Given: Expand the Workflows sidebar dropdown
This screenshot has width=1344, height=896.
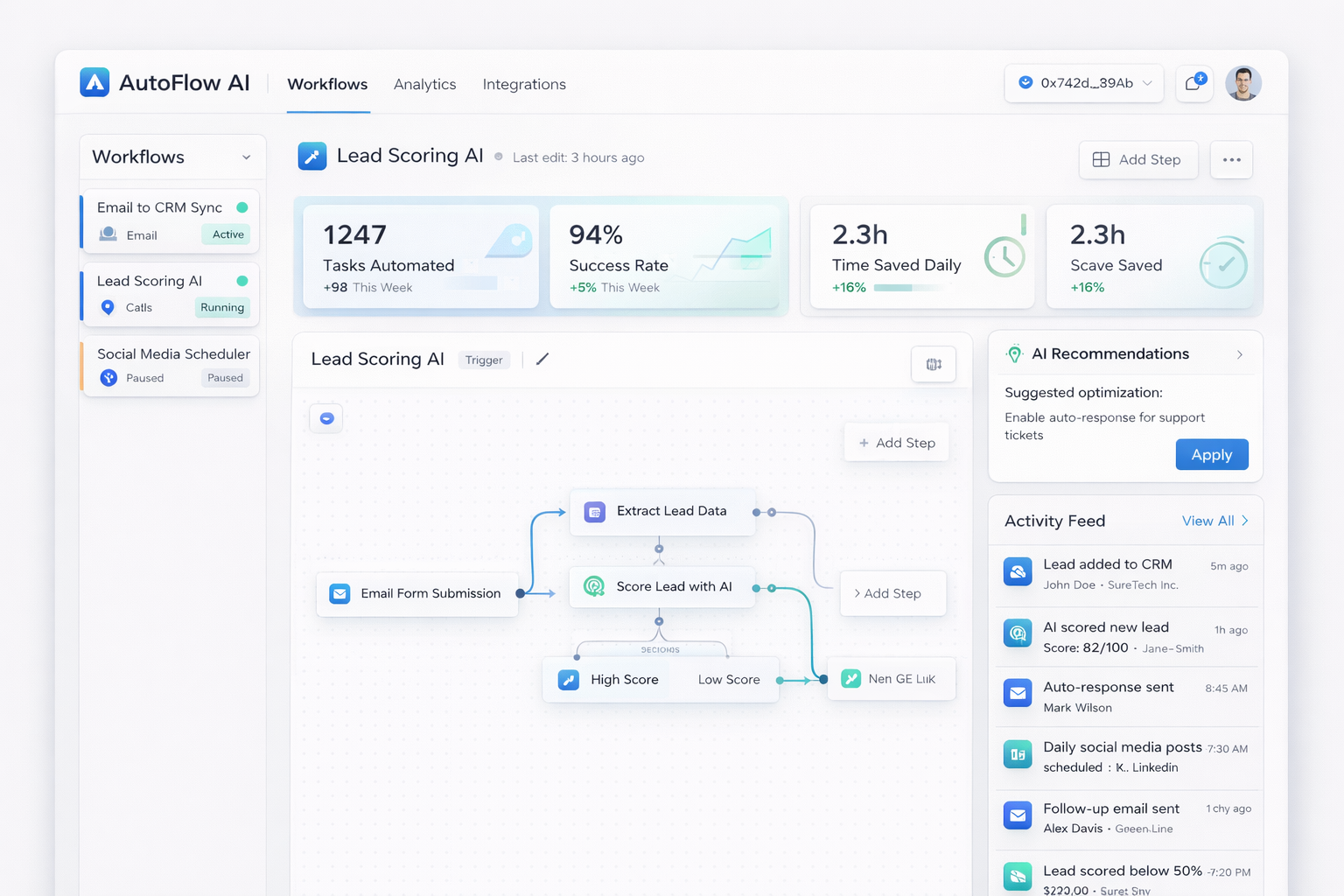Looking at the screenshot, I should click(x=246, y=157).
